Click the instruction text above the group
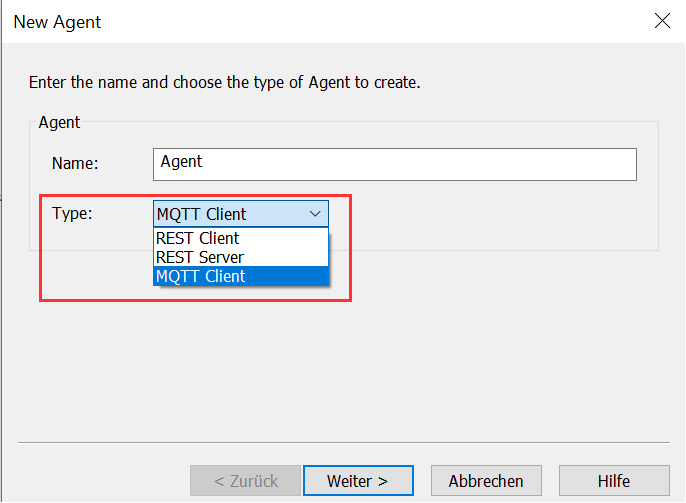The image size is (686, 503). [x=224, y=82]
